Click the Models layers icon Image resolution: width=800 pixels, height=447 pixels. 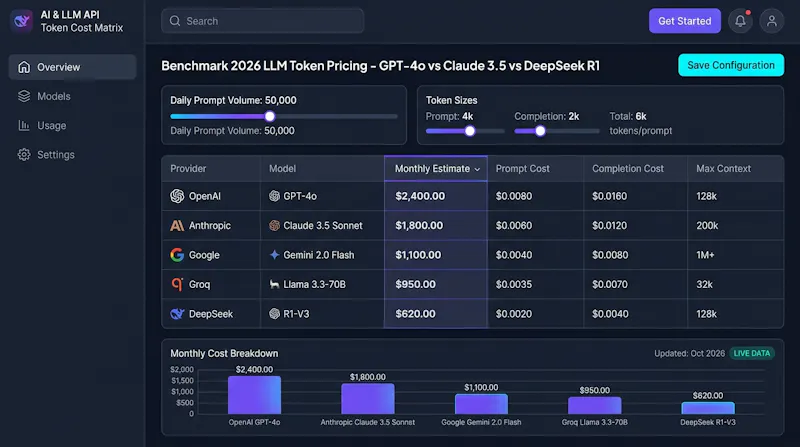click(24, 96)
